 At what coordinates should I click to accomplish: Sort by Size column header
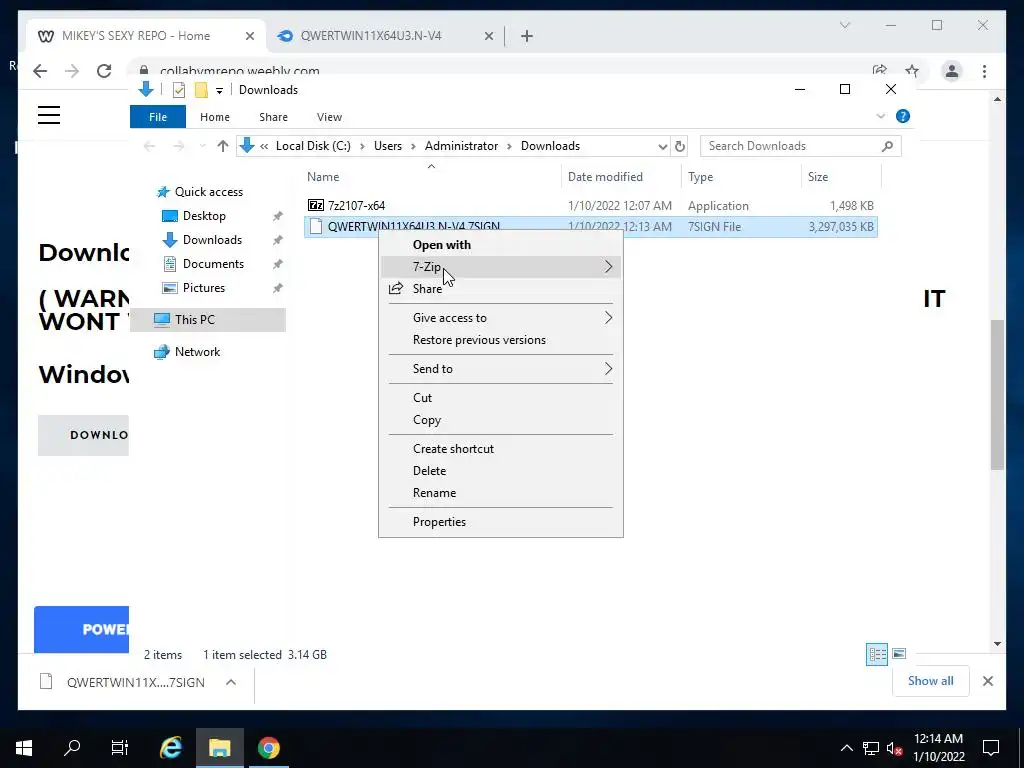818,177
